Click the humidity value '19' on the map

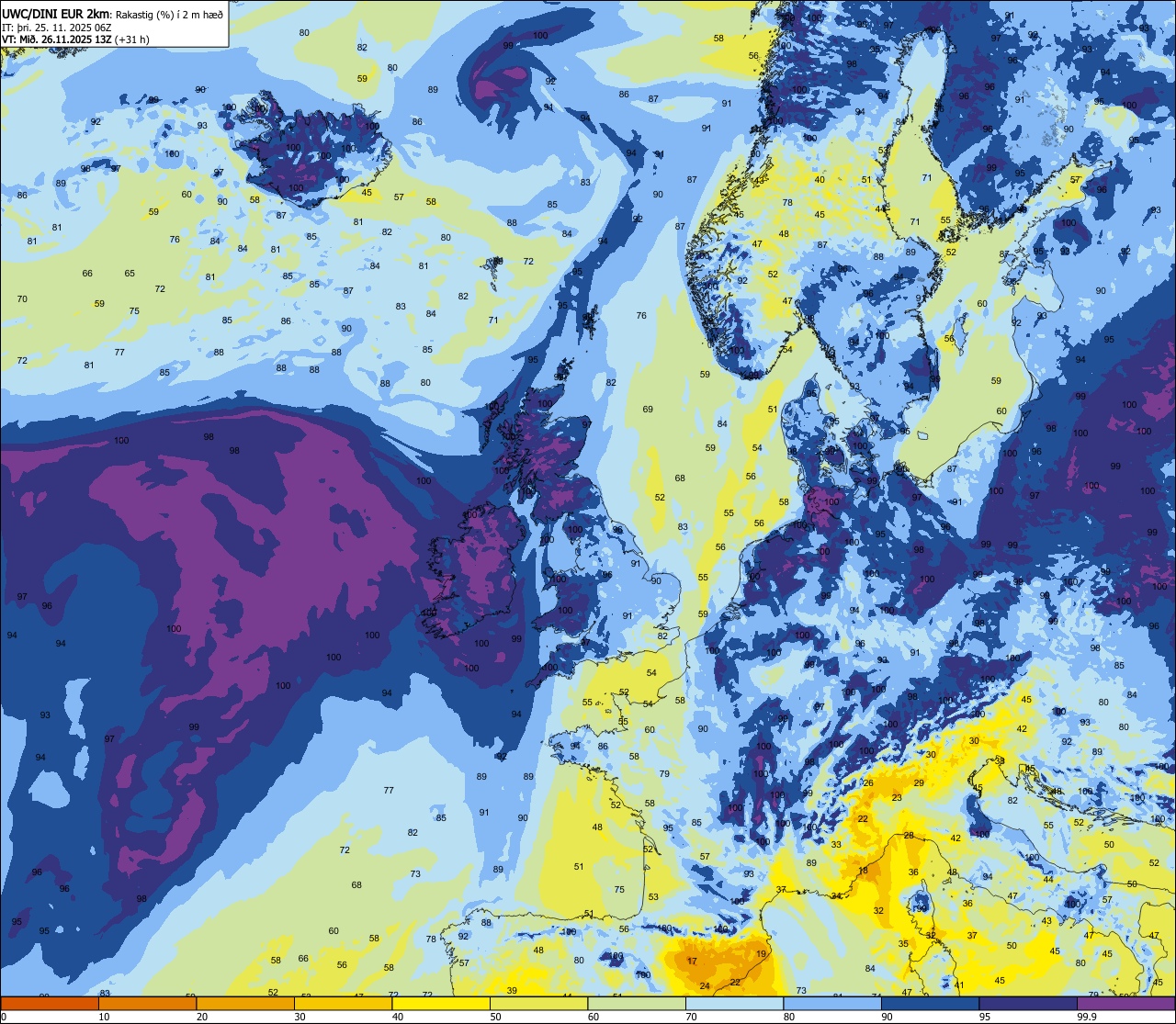[x=761, y=954]
